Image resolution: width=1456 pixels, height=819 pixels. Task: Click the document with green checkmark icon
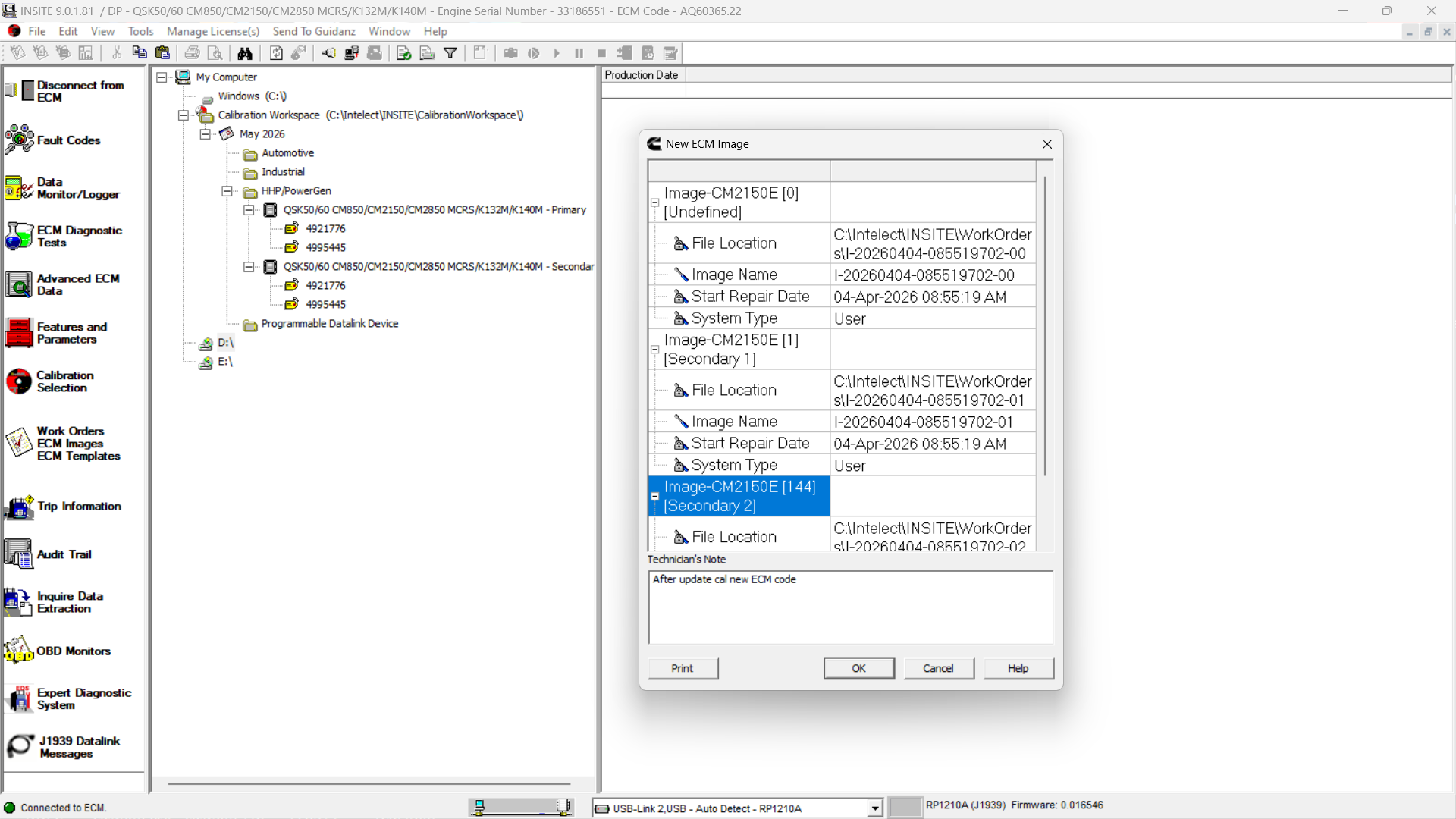[x=404, y=53]
